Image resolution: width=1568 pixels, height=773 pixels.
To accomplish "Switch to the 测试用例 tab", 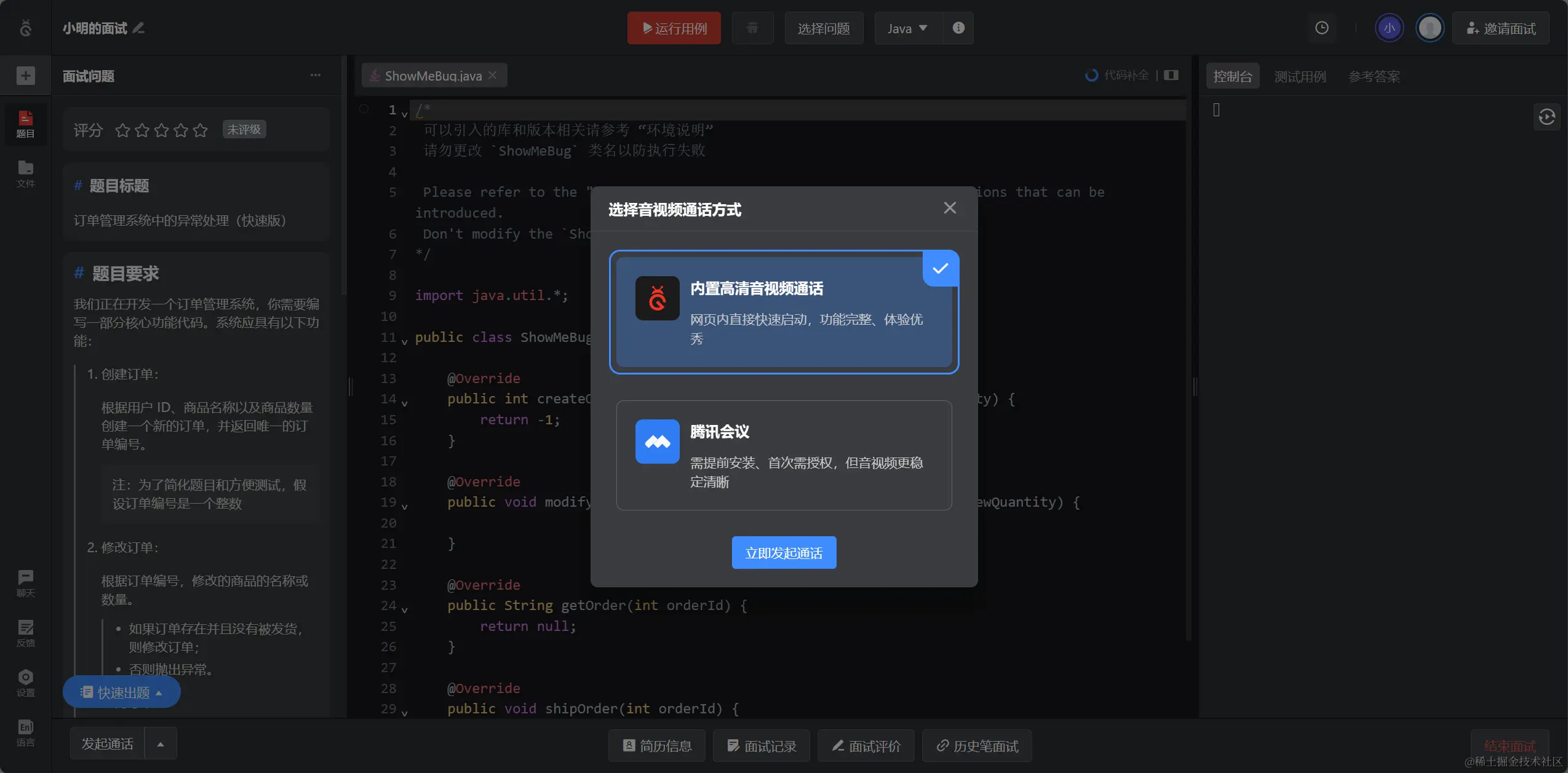I will pos(1299,76).
